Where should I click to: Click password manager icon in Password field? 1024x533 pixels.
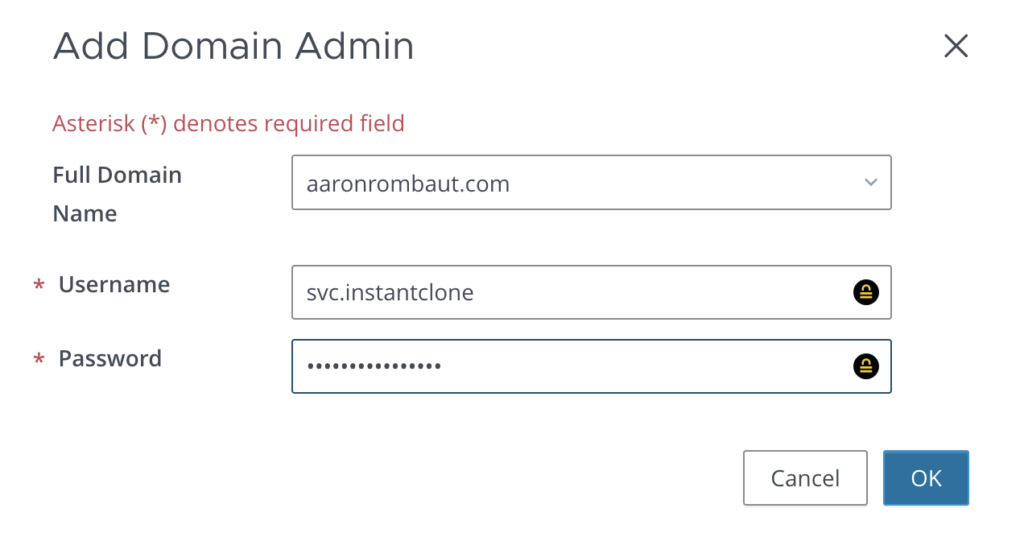pyautogui.click(x=866, y=366)
